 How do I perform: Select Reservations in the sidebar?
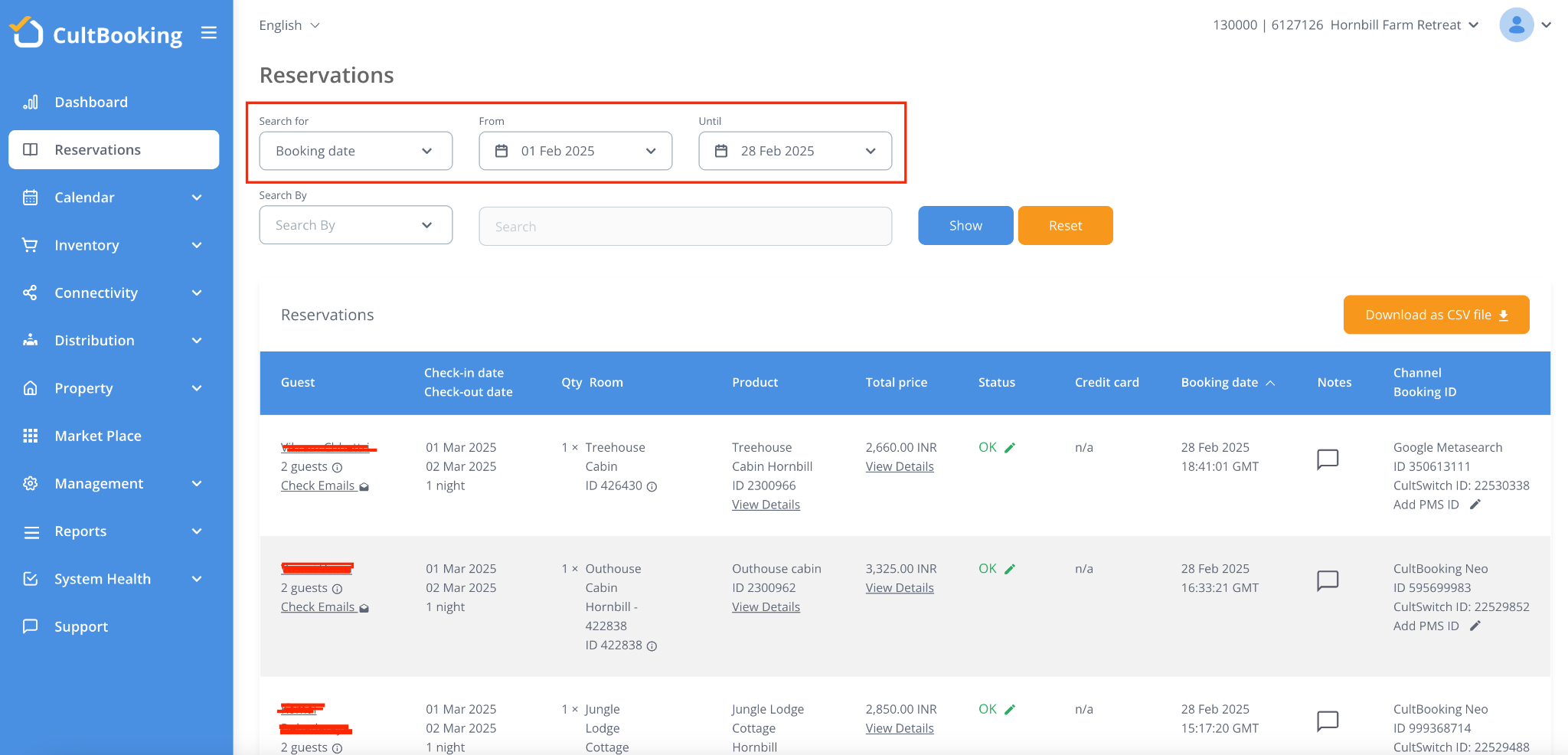(x=113, y=149)
